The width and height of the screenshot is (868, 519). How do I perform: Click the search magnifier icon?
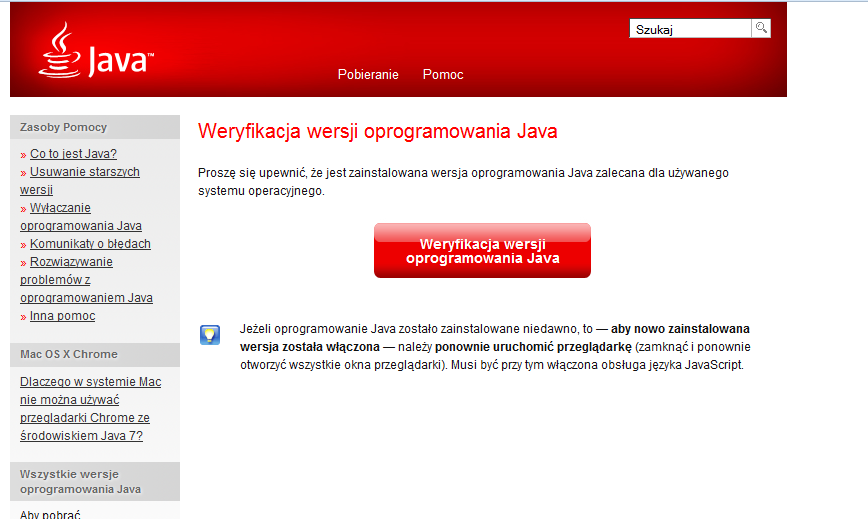(761, 28)
